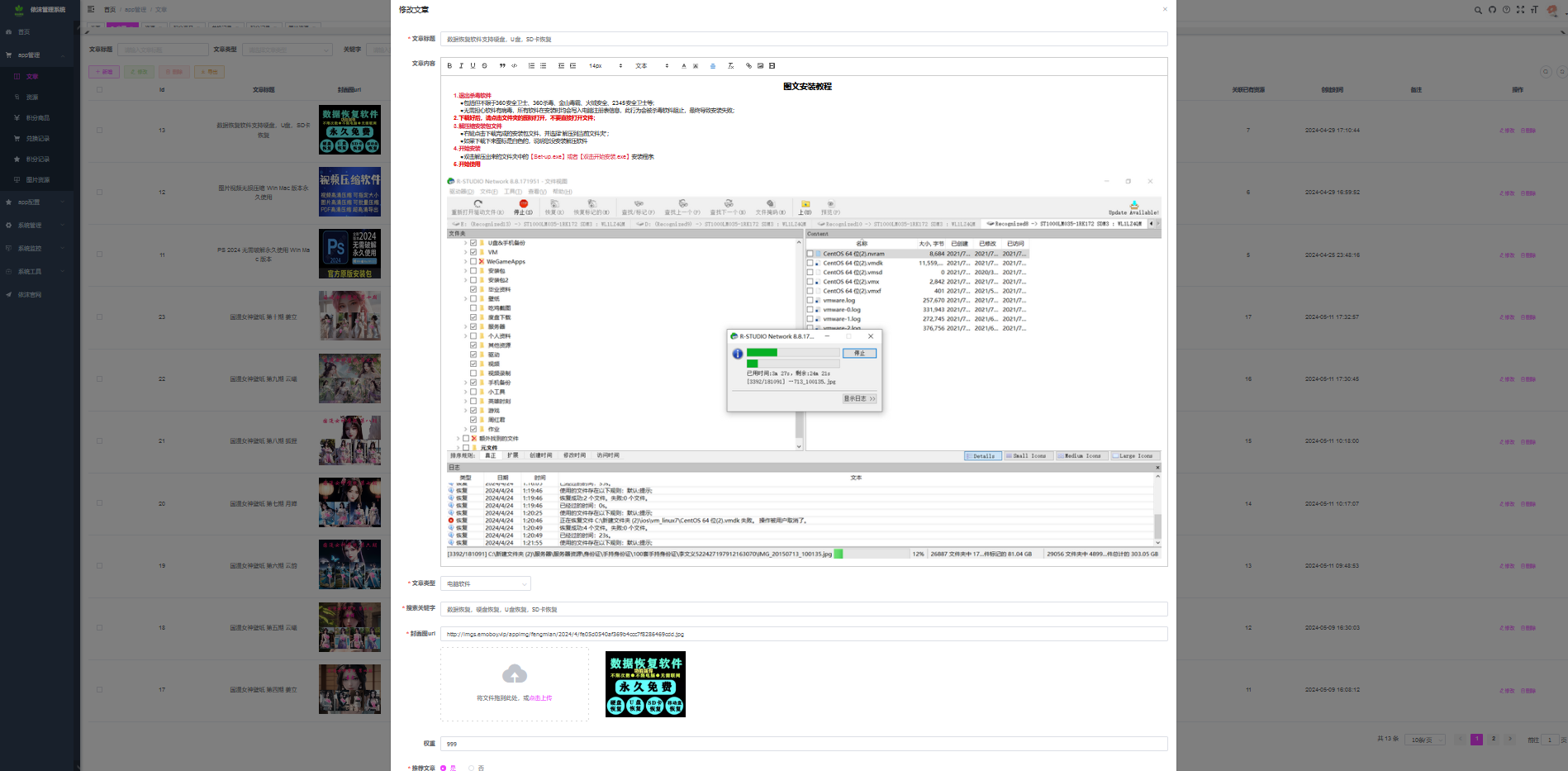
Task: Insert a code block in the editor
Action: tap(514, 66)
